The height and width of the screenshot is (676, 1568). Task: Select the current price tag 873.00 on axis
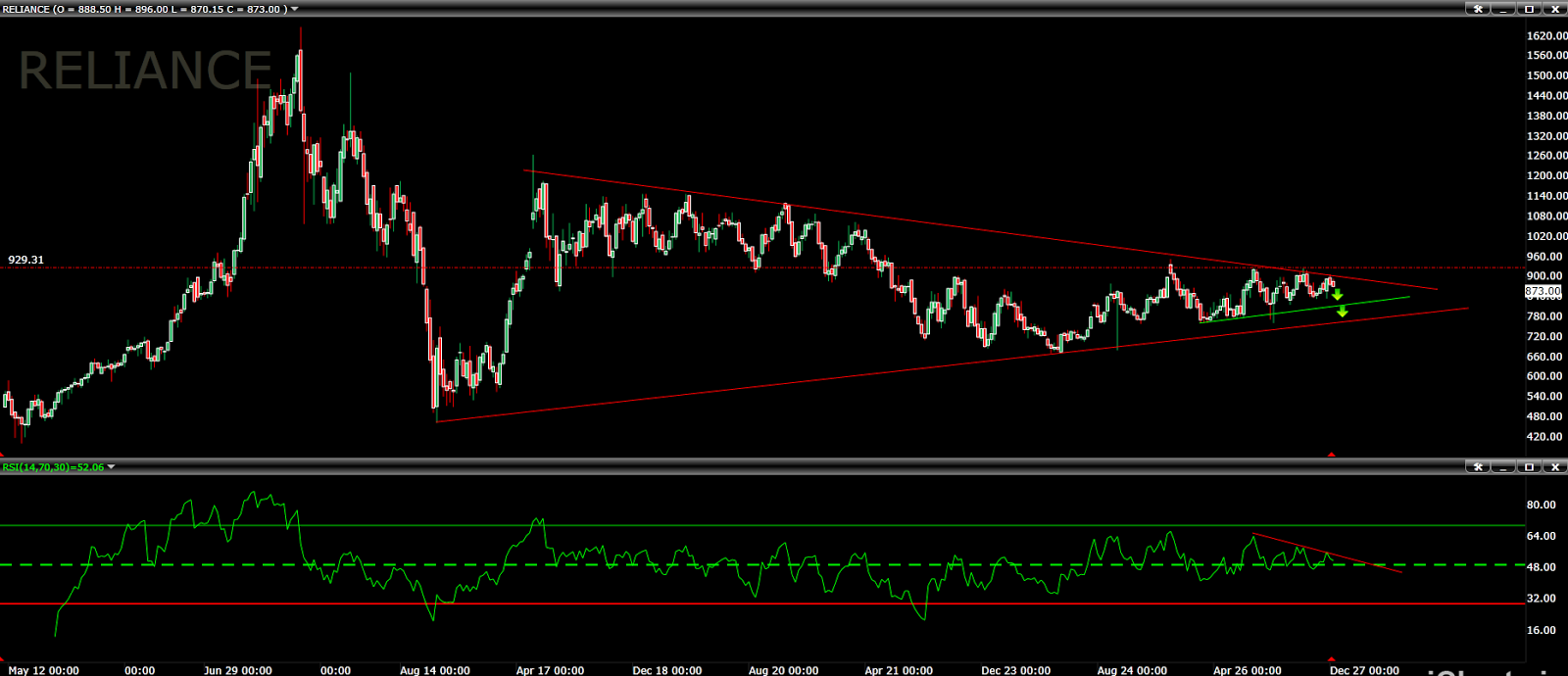(1543, 292)
